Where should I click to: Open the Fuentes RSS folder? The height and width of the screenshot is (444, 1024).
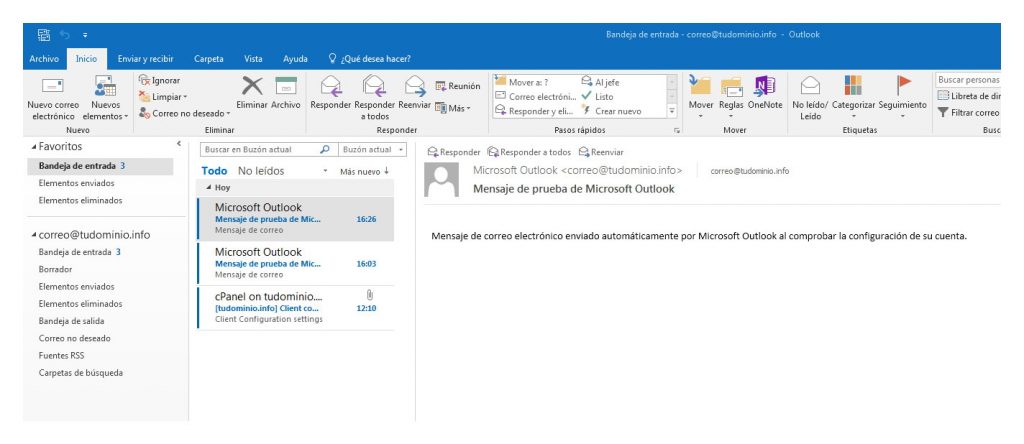click(x=61, y=356)
